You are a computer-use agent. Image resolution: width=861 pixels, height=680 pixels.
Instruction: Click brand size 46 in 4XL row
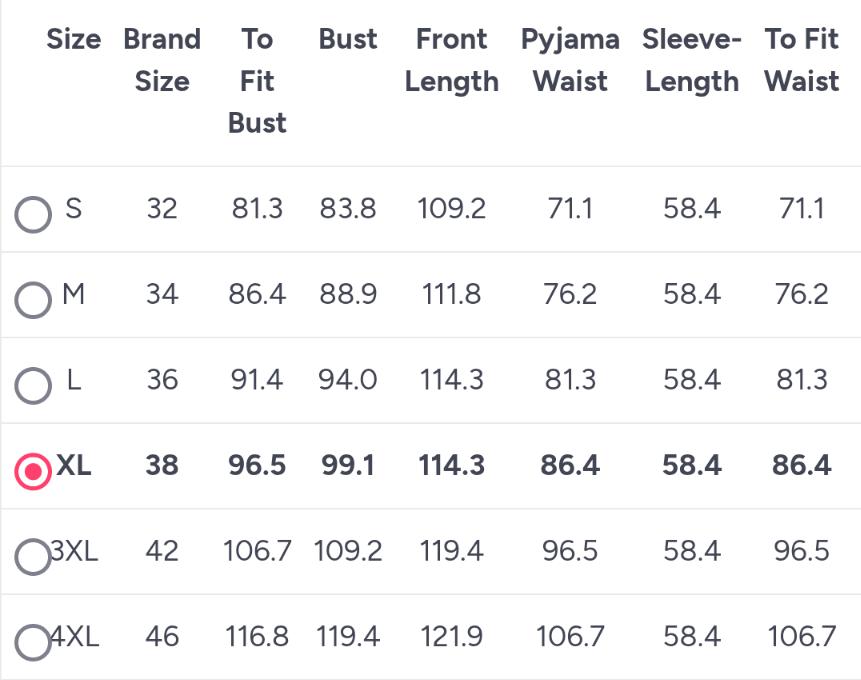point(162,637)
